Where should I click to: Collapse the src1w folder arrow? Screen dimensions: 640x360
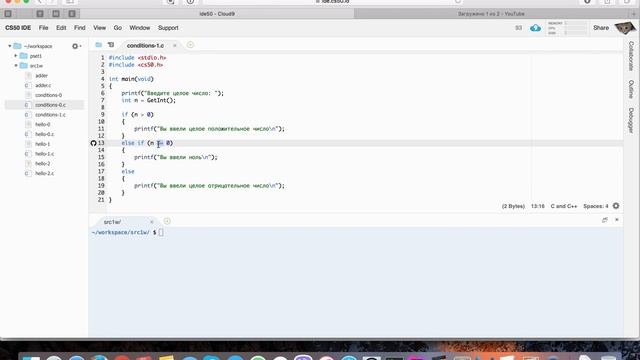16,66
